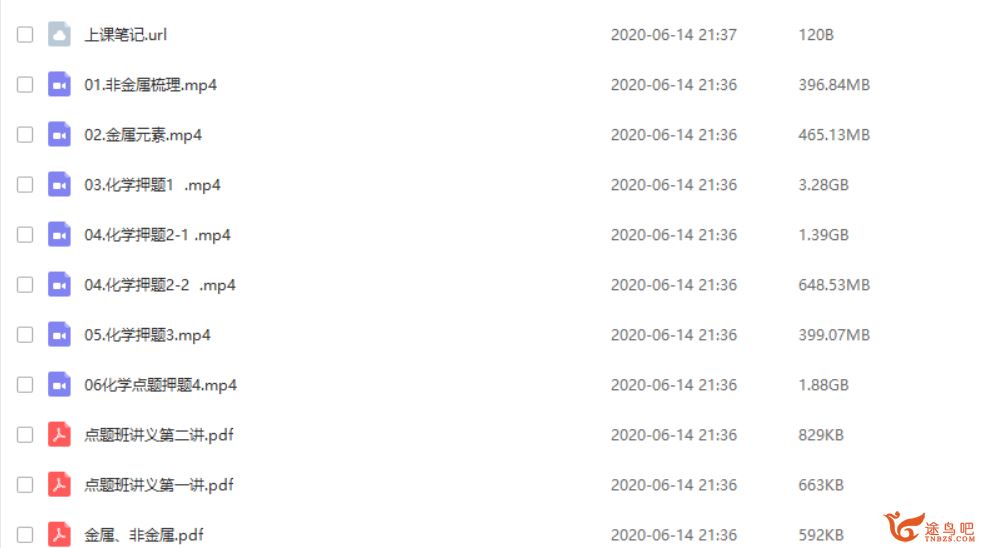
Task: Tick the checkbox for 上课笔记.url
Action: pyautogui.click(x=25, y=35)
